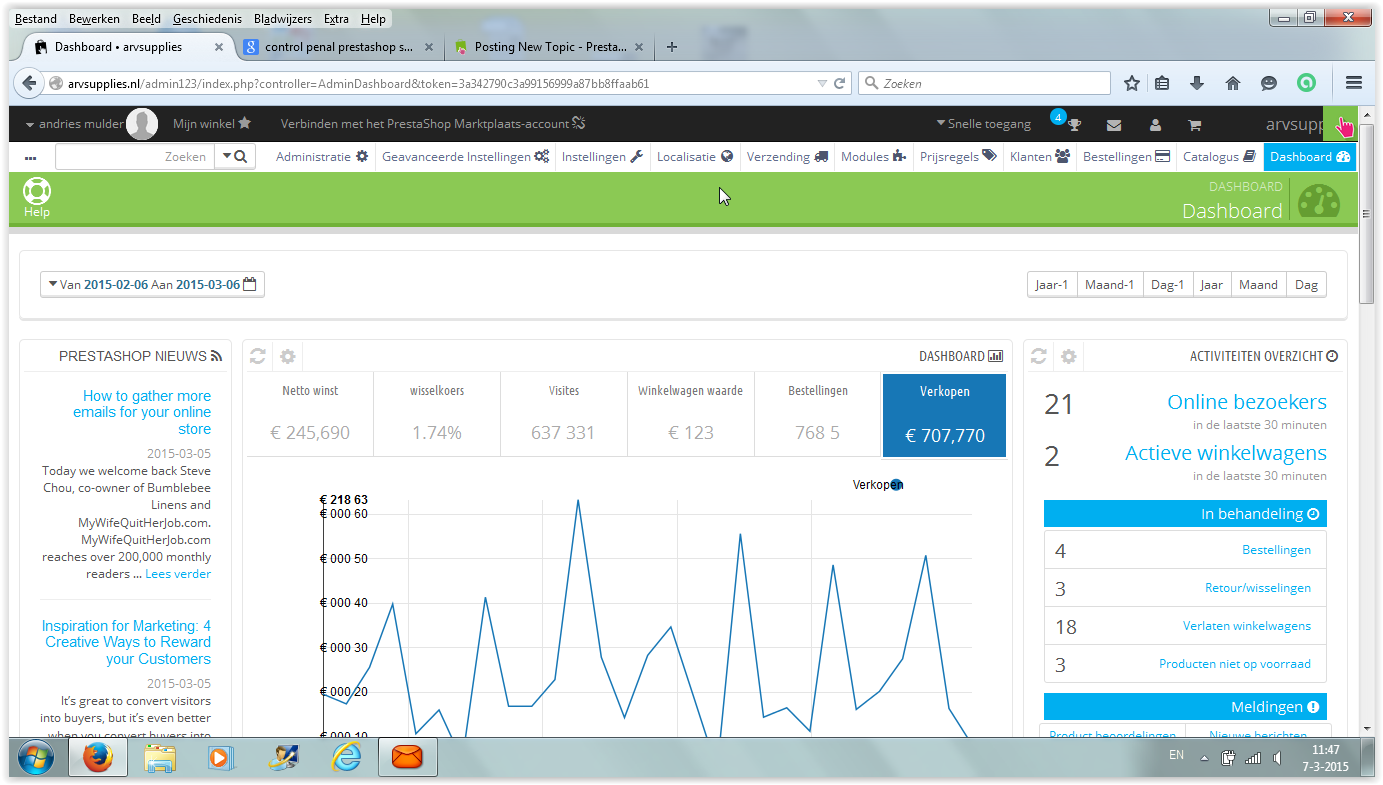Viewport: 1383px width, 785px height.
Task: Open the Firefox downloads arrow
Action: point(1196,84)
